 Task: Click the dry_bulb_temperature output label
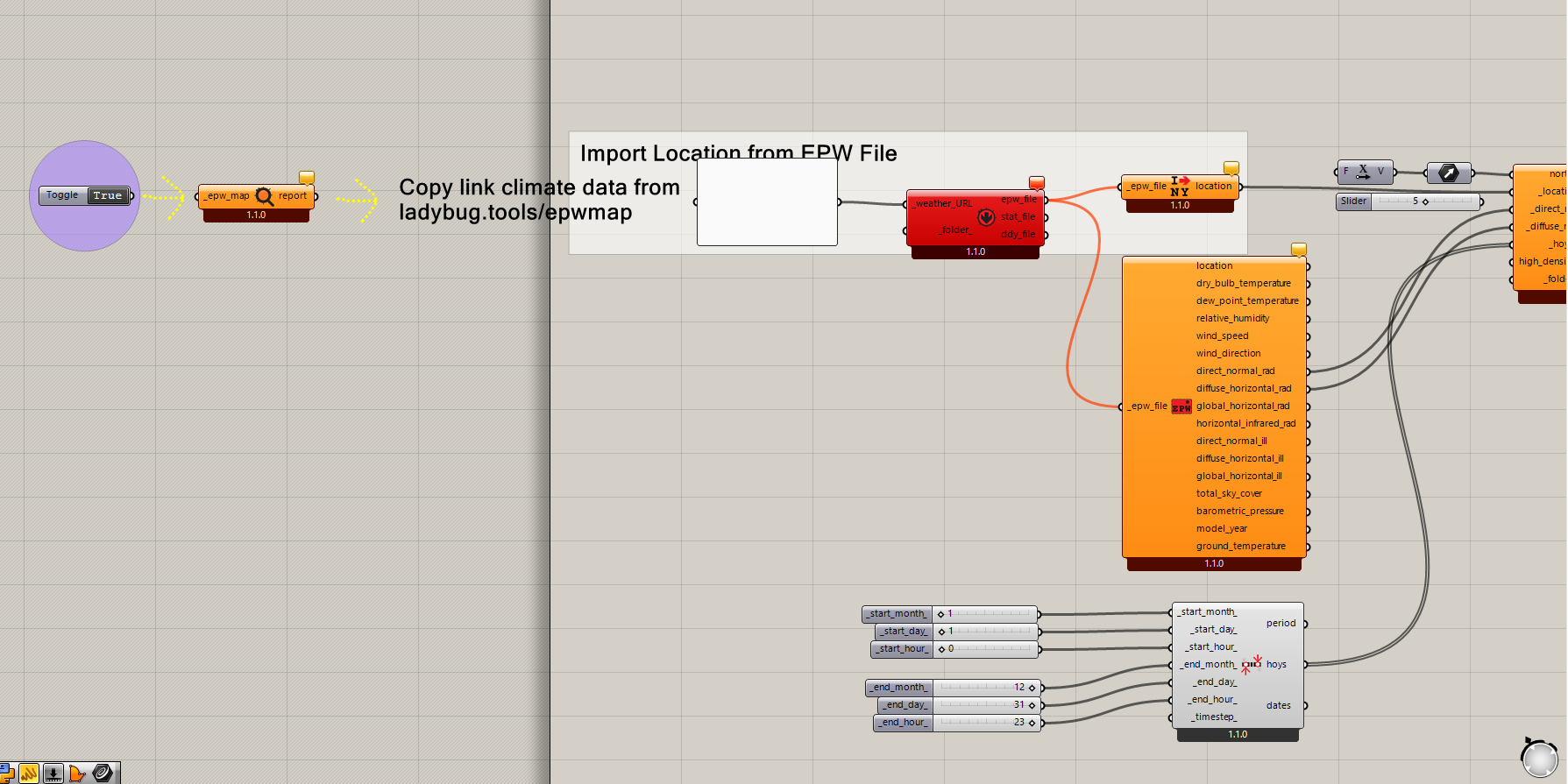(1243, 284)
